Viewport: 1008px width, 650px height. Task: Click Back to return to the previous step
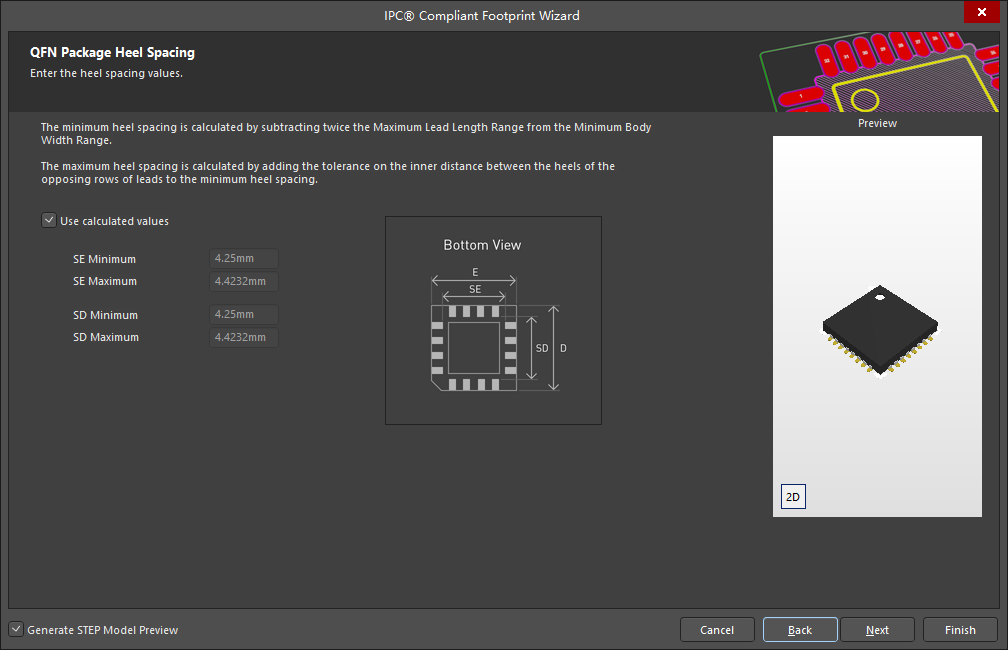pos(799,629)
